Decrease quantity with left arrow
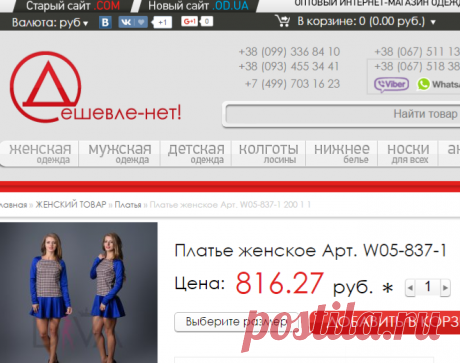Viewport: 460px width, 363px height. [410, 288]
